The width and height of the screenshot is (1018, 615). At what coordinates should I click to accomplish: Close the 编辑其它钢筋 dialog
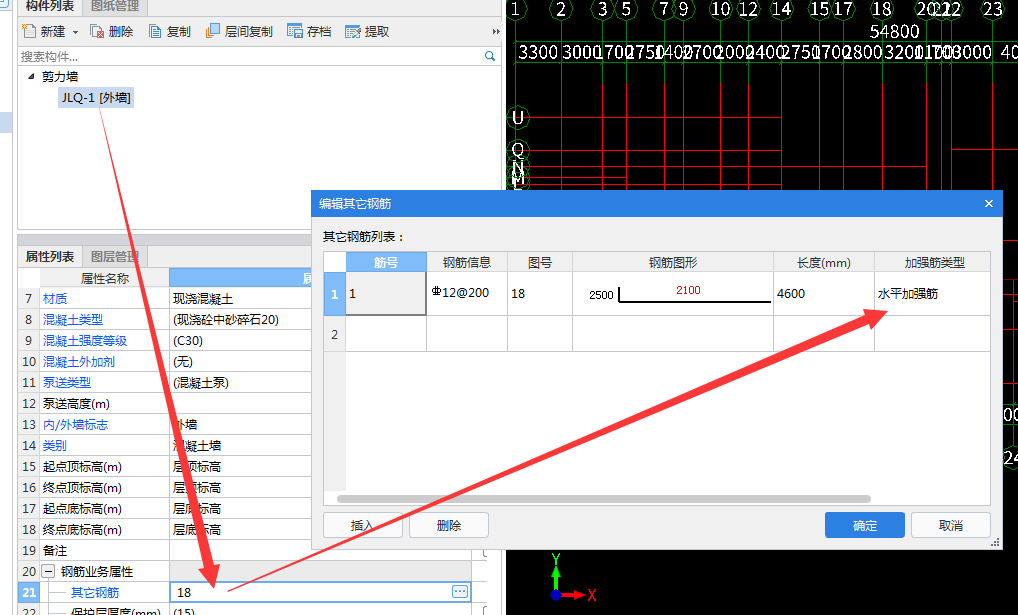(x=989, y=203)
